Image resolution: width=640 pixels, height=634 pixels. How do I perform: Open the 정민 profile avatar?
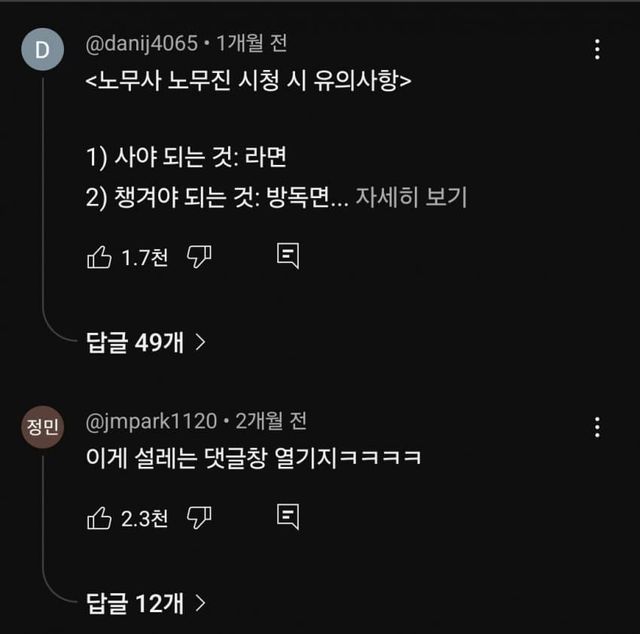coord(42,427)
